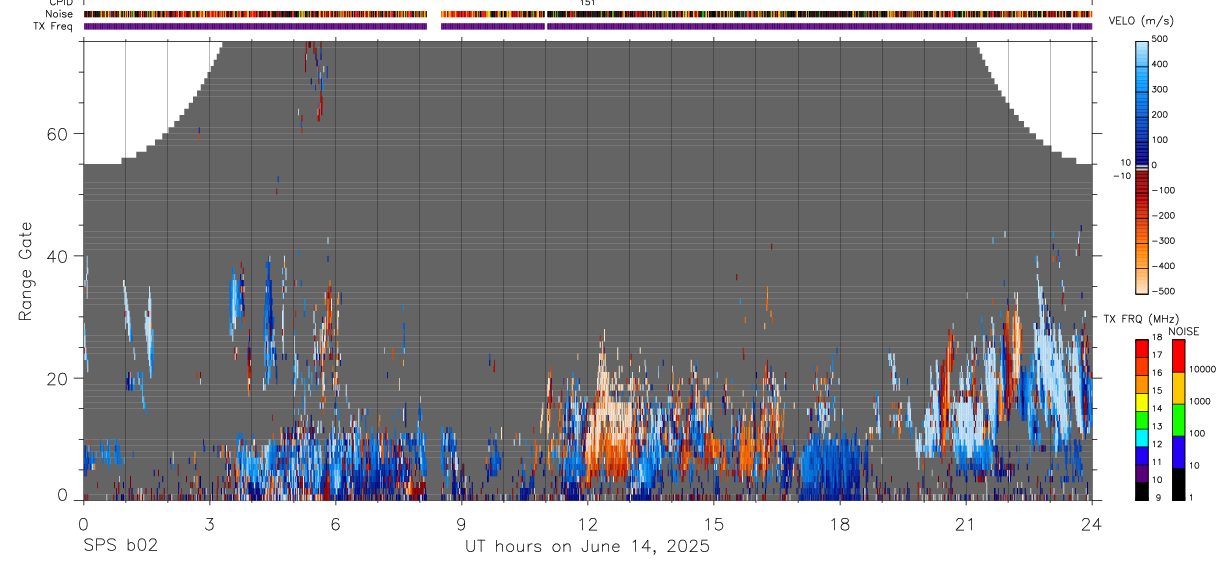Screen dimensions: 1228x567
Task: Click the 1000 label on noise scale
Action: click(x=1200, y=401)
